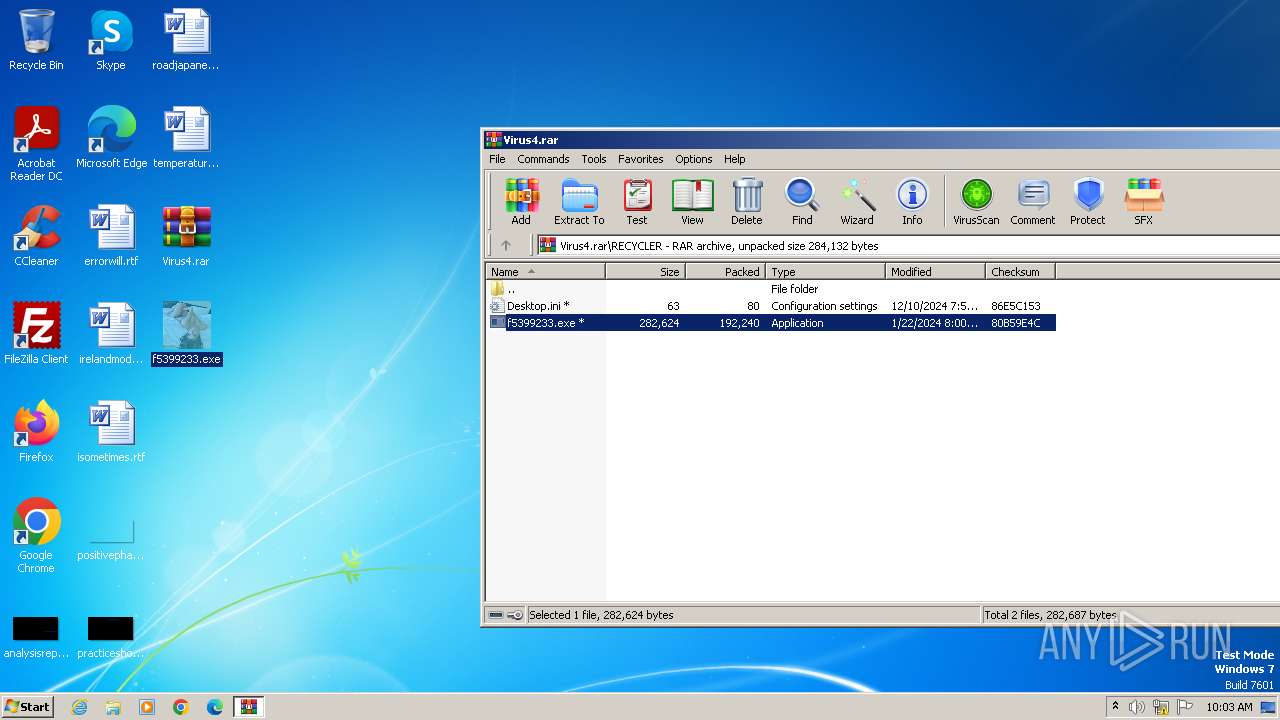This screenshot has height=720, width=1280.
Task: Open the Commands menu
Action: [543, 159]
